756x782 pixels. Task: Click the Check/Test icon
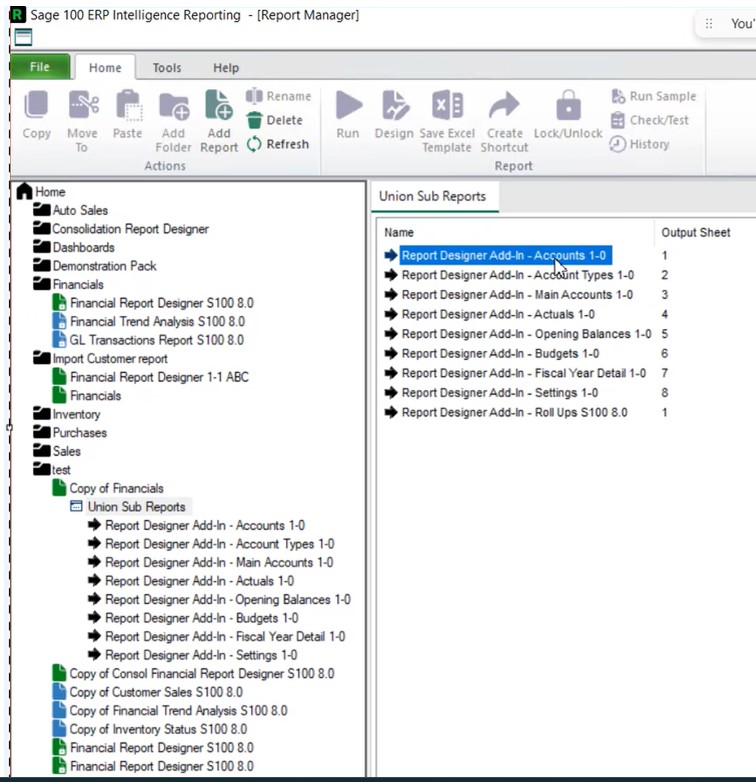point(617,120)
